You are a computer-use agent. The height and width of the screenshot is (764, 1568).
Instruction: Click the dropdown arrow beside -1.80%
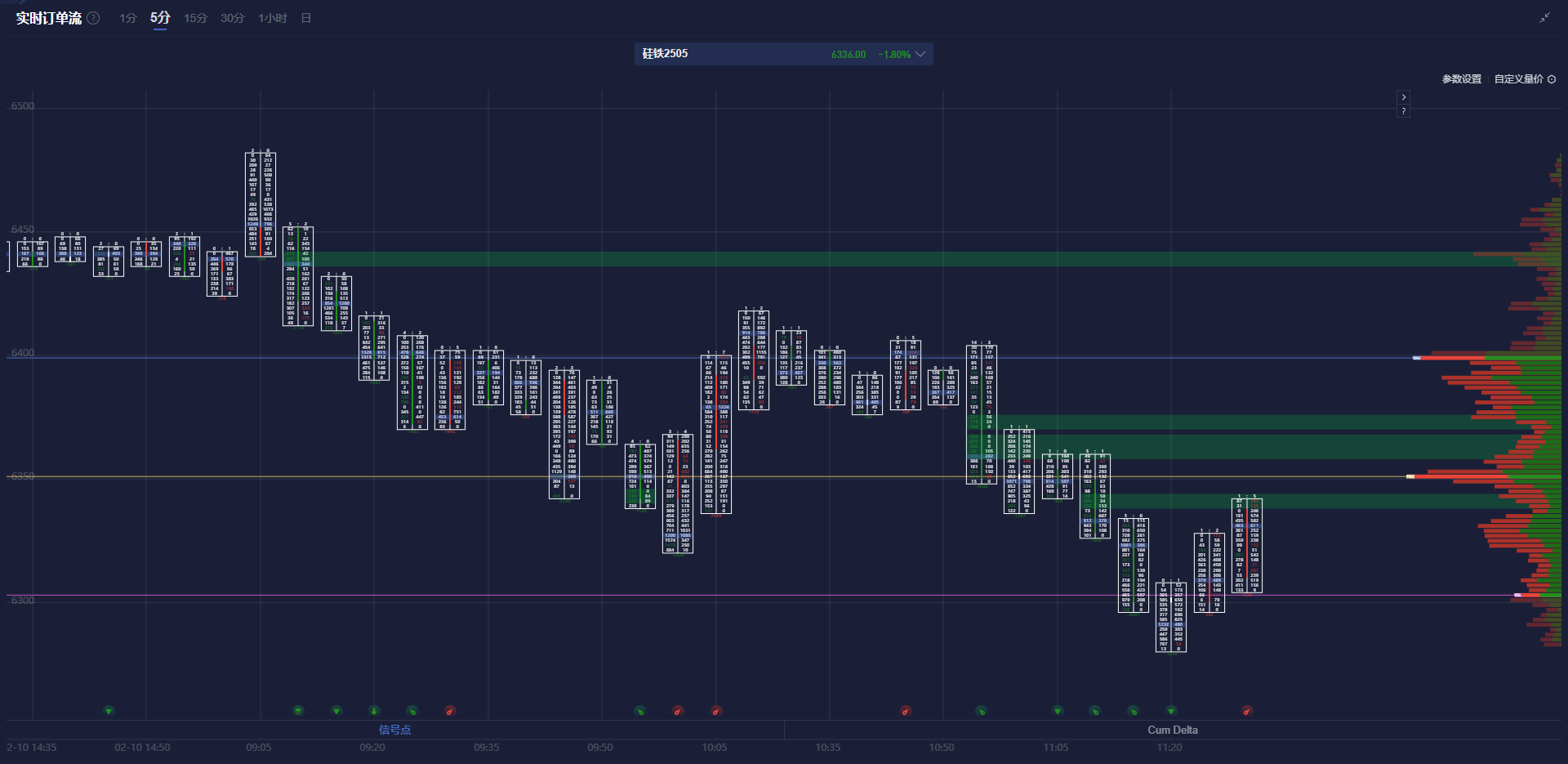(920, 54)
